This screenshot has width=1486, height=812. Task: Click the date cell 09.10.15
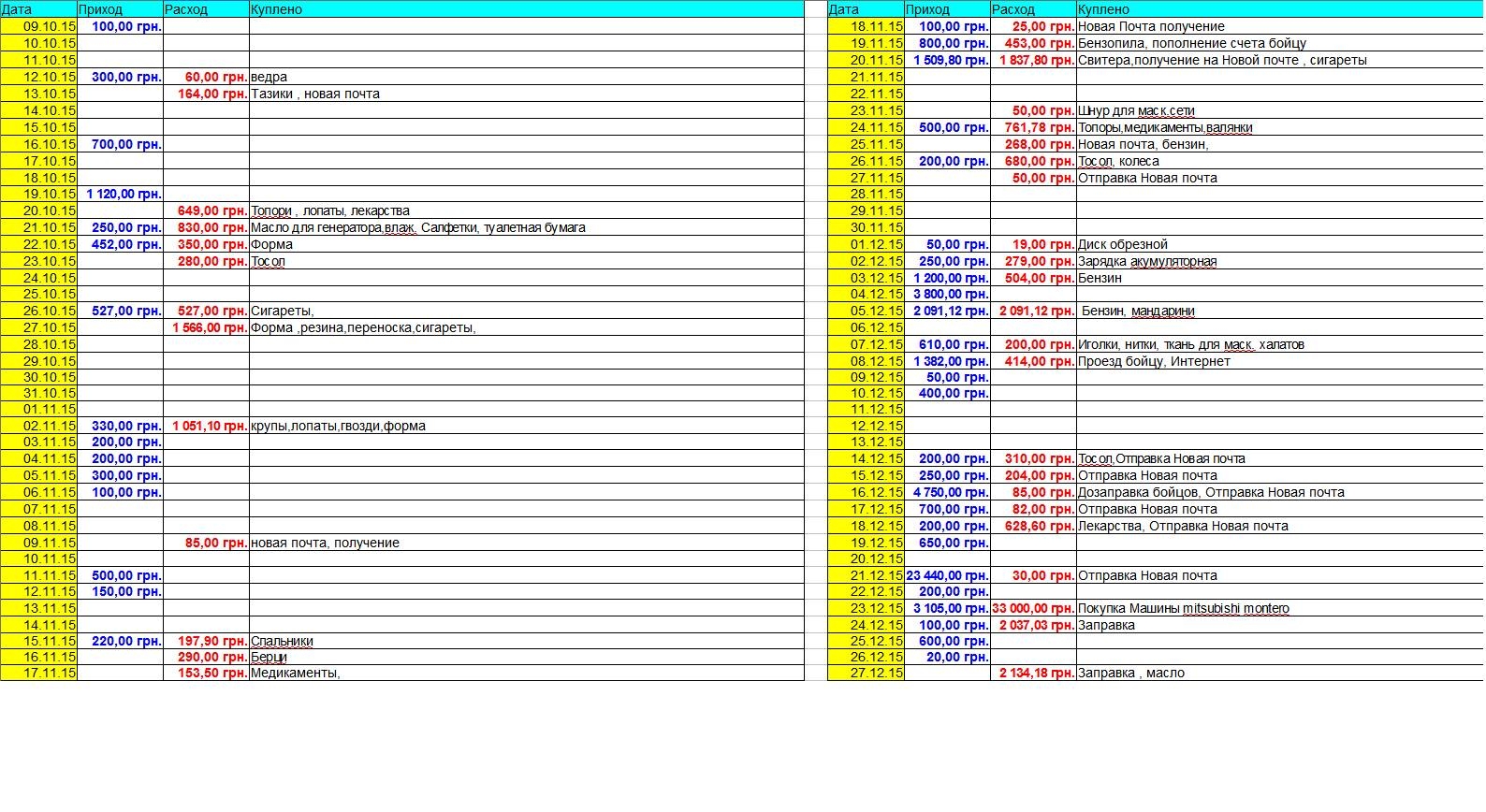coord(39,27)
